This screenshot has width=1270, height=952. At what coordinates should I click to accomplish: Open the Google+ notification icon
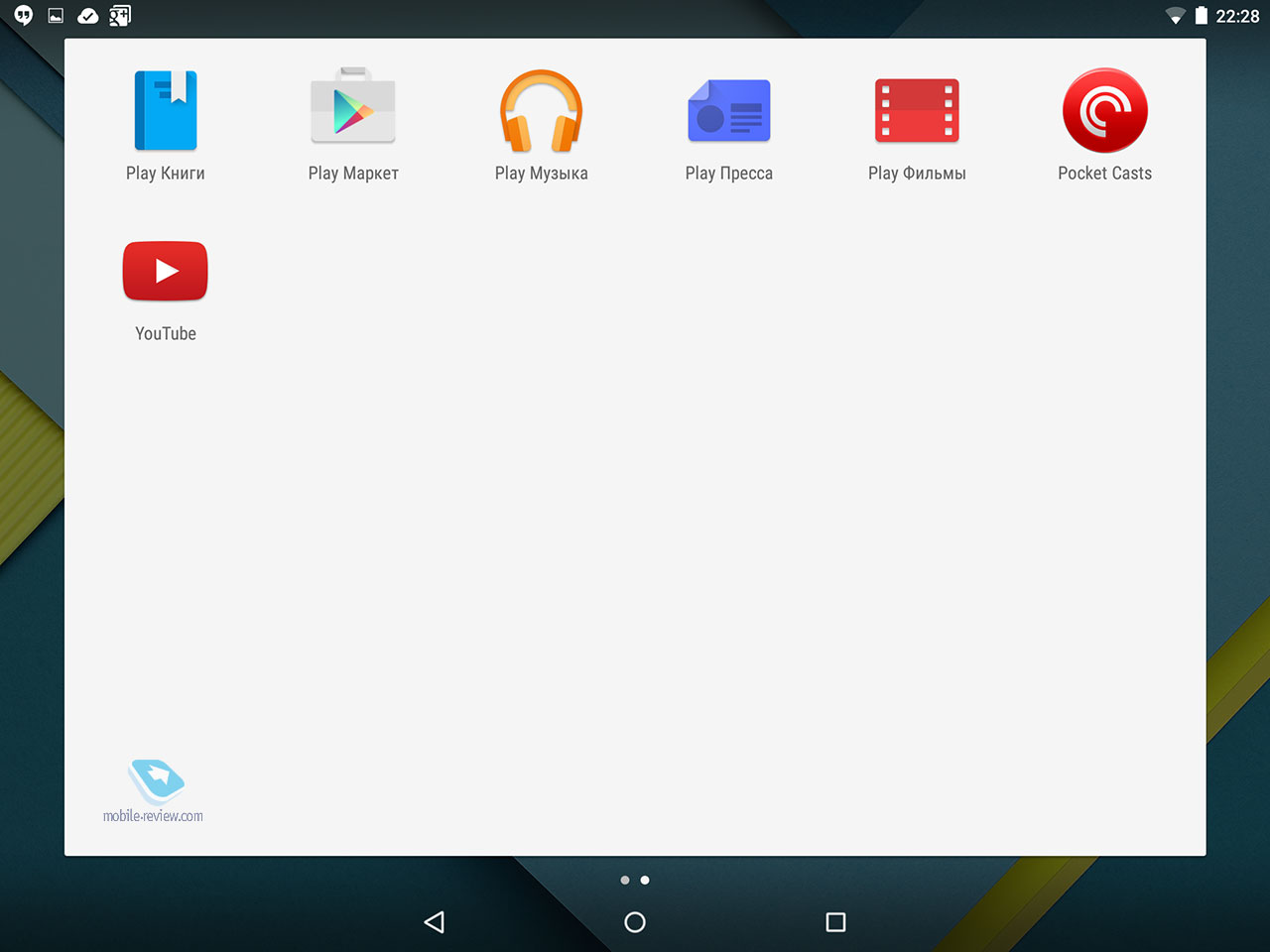click(120, 15)
